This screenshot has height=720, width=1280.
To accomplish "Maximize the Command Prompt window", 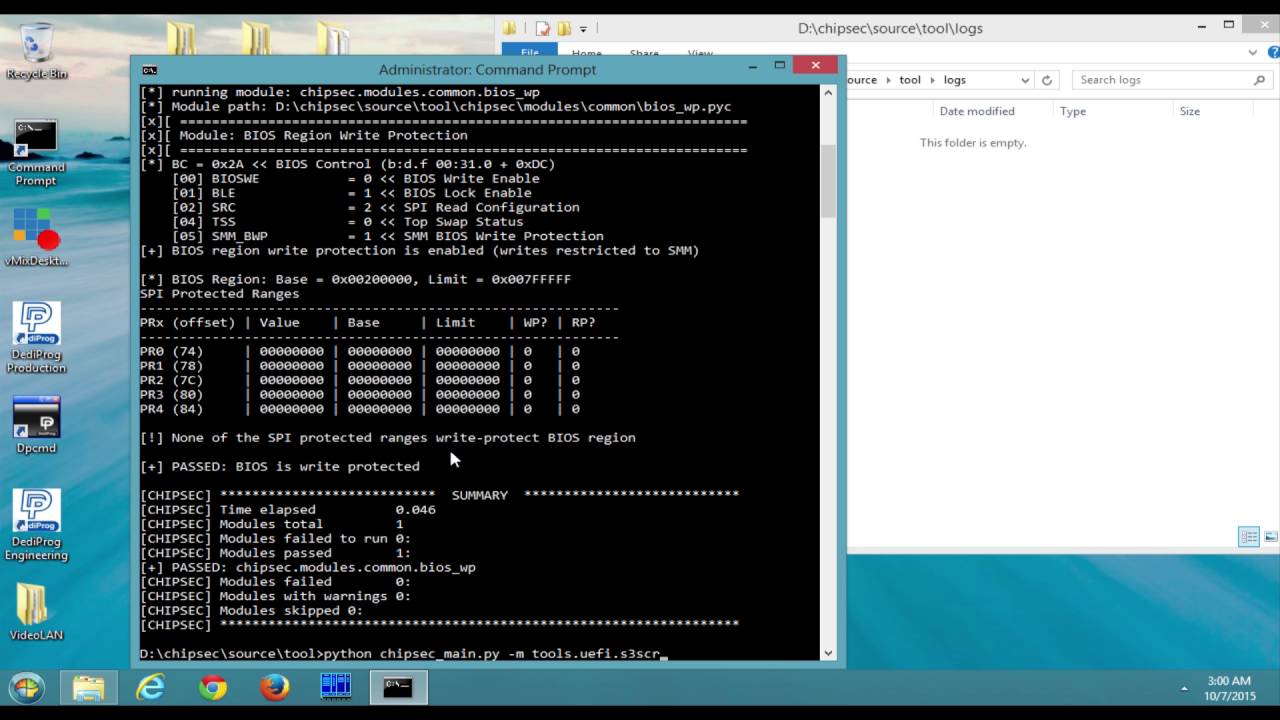I will tap(780, 66).
